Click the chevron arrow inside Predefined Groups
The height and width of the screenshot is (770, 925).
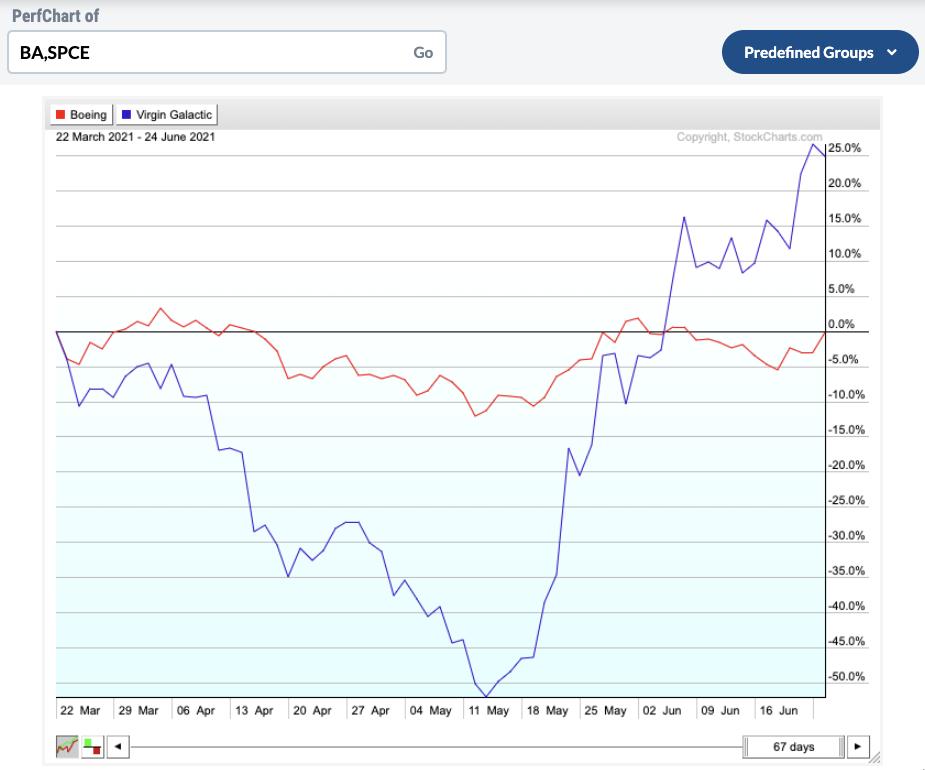point(892,53)
